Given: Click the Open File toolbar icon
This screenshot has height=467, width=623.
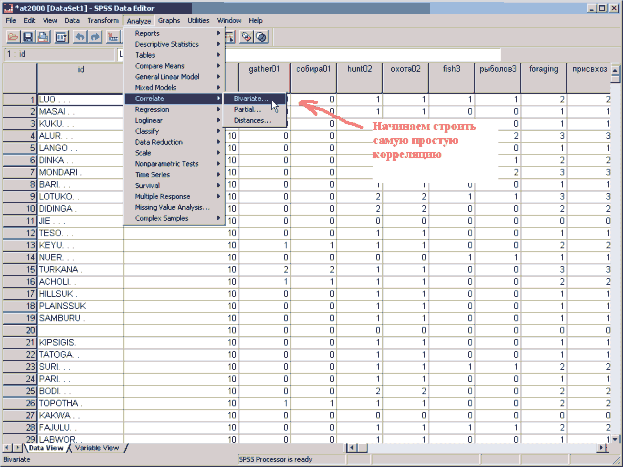Looking at the screenshot, I should click(13, 36).
